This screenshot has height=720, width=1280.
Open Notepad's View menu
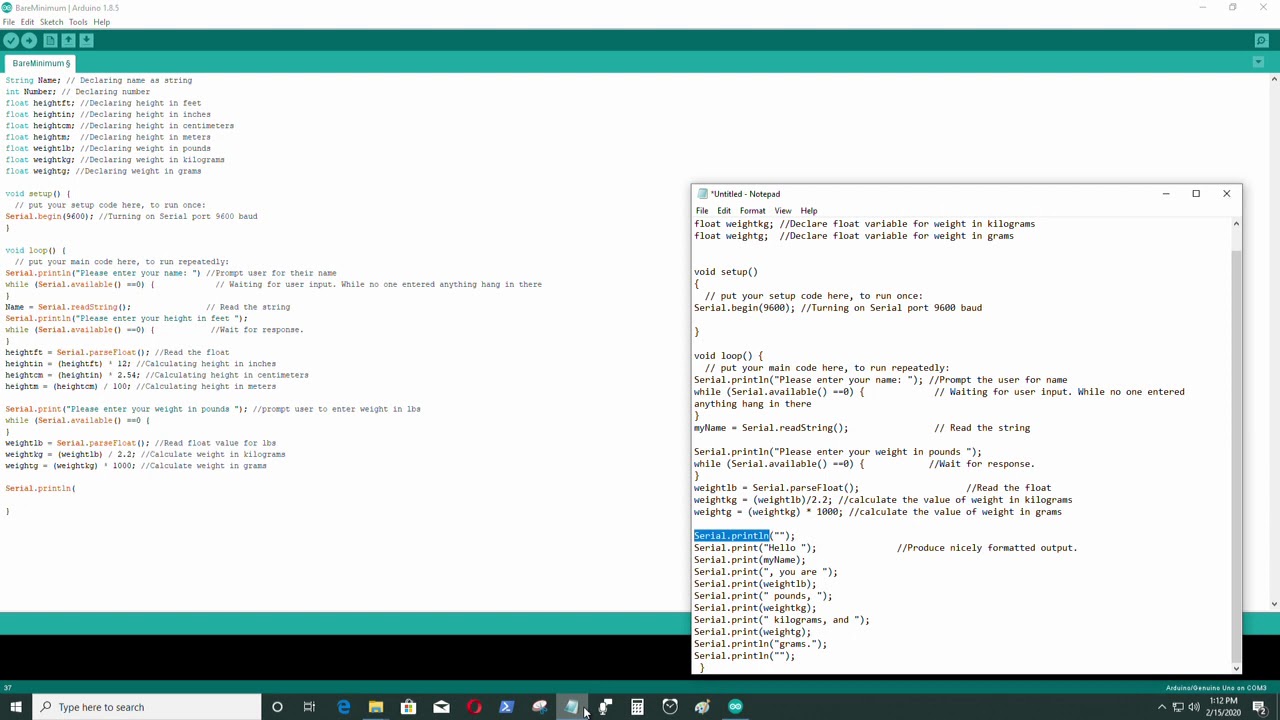[783, 211]
